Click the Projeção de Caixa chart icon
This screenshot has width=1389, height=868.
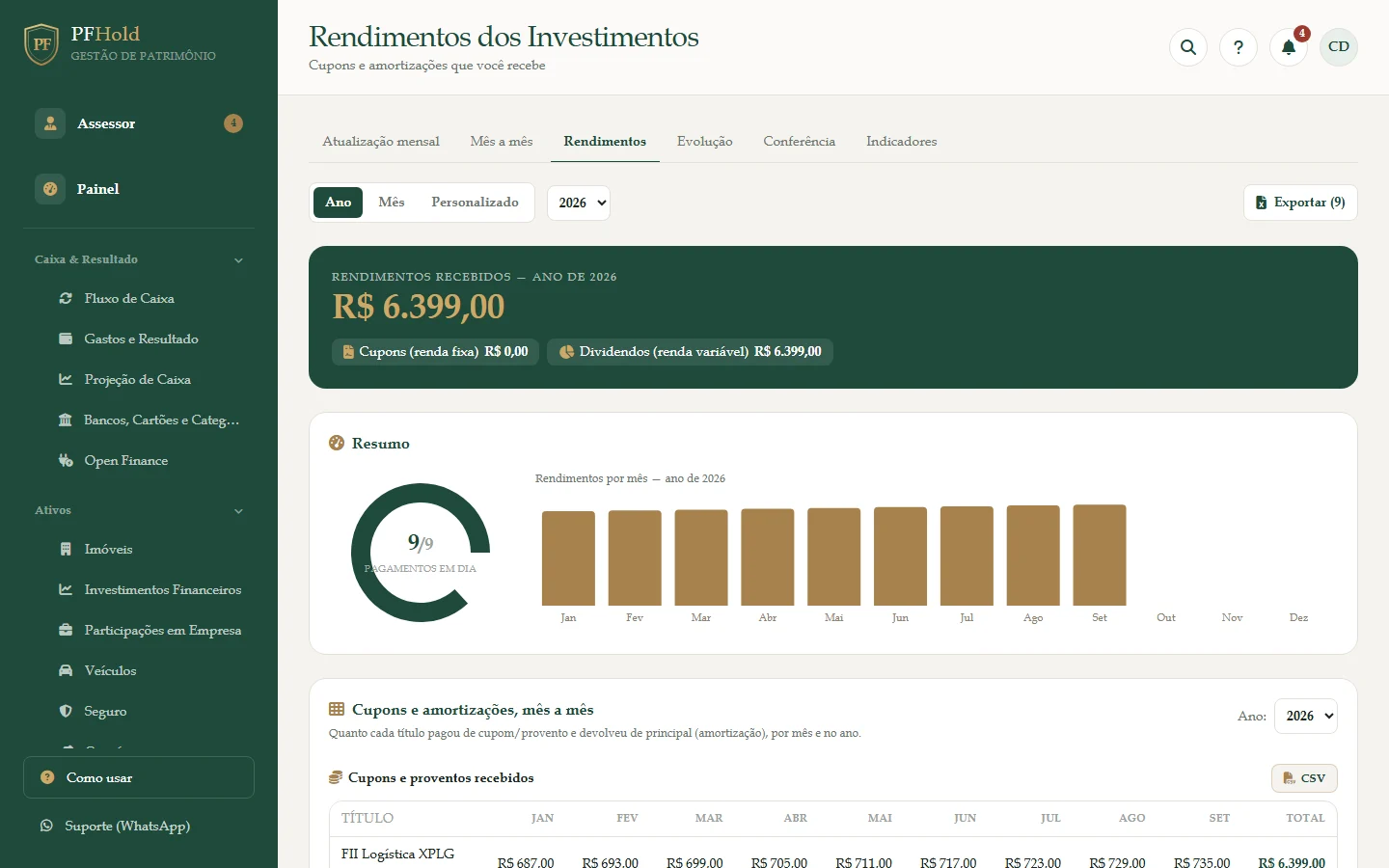tap(66, 380)
